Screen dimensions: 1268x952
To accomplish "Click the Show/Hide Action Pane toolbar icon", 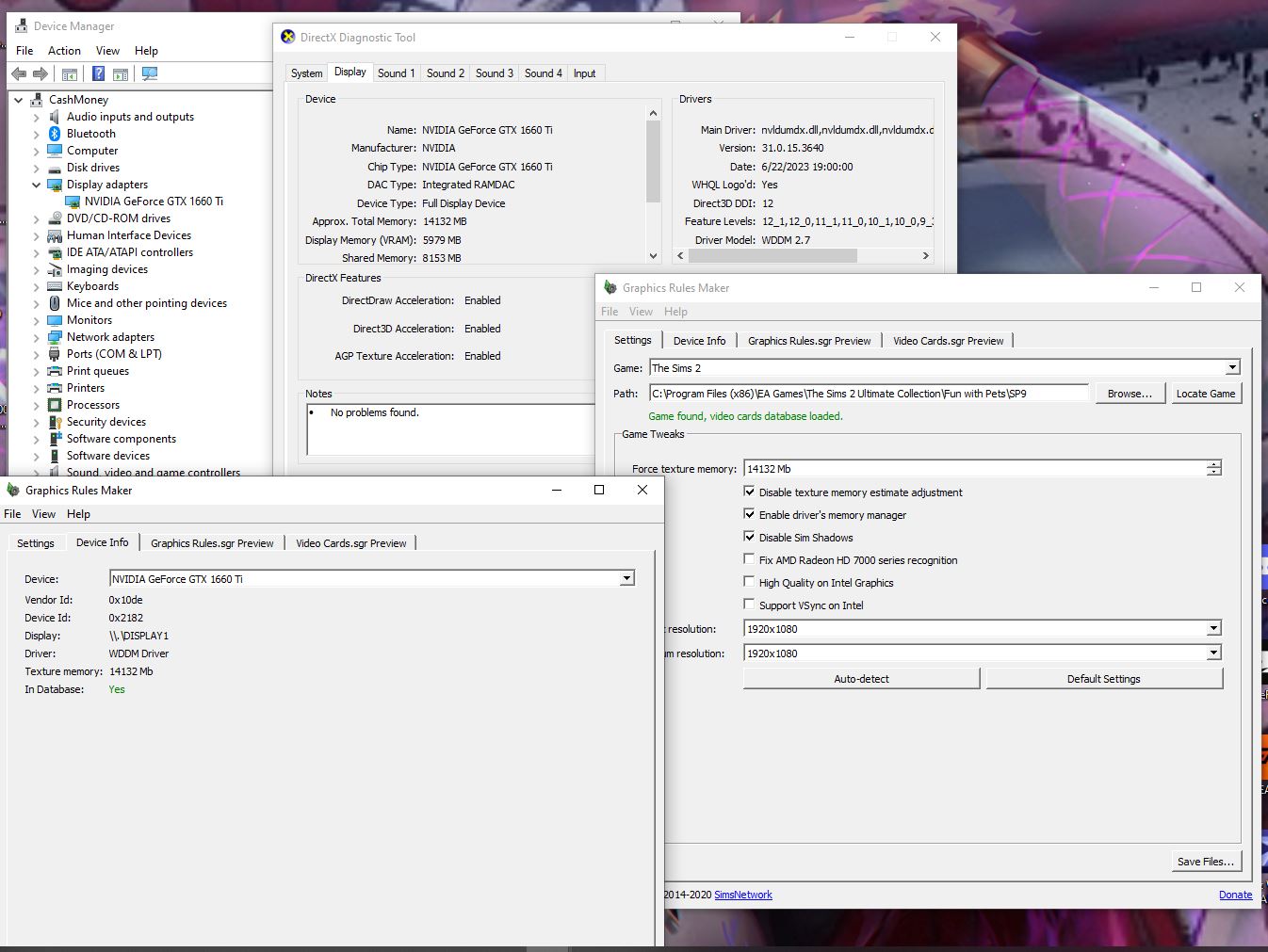I will pyautogui.click(x=121, y=73).
